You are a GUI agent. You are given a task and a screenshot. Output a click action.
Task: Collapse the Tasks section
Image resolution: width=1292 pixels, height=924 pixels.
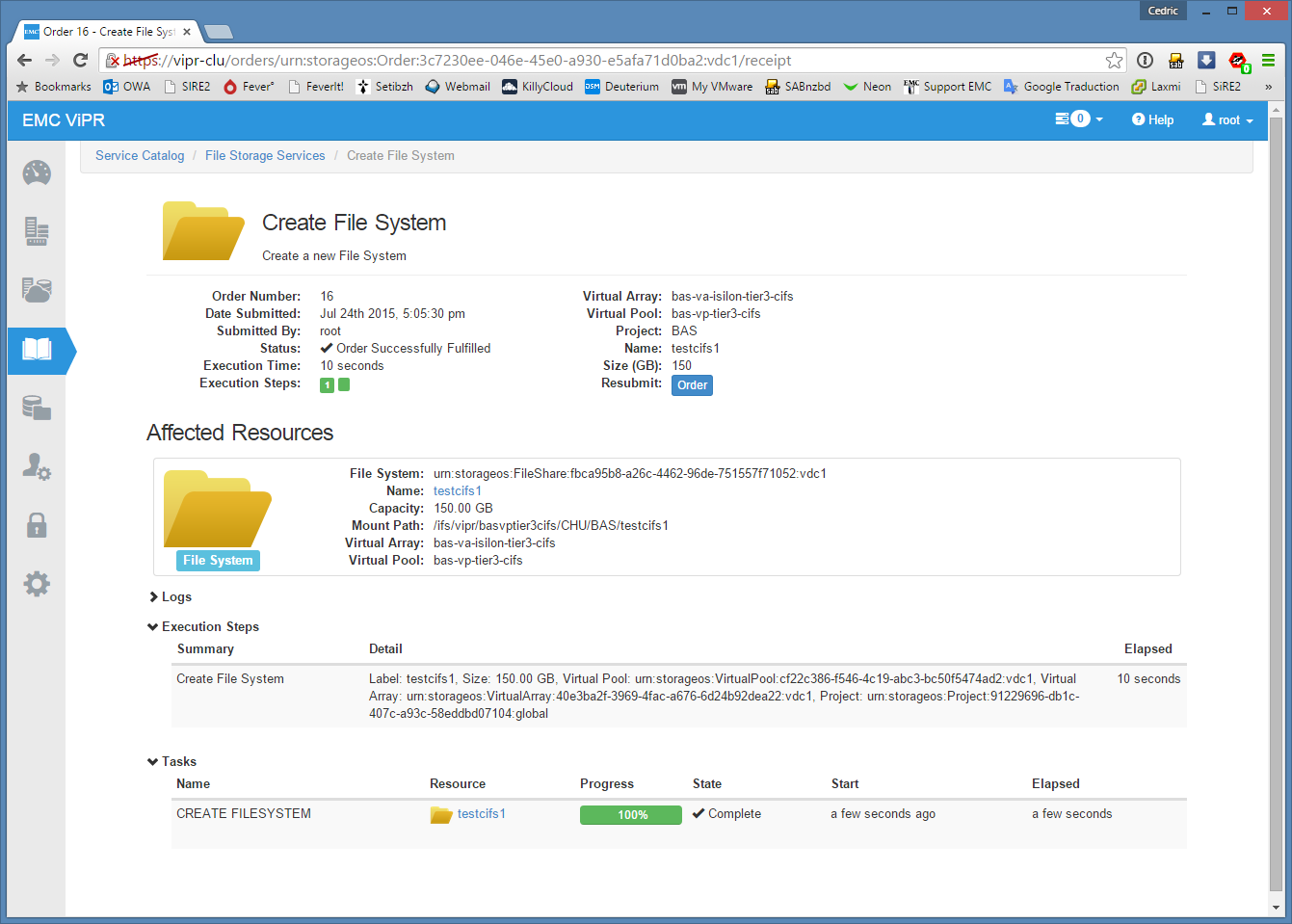tap(172, 762)
